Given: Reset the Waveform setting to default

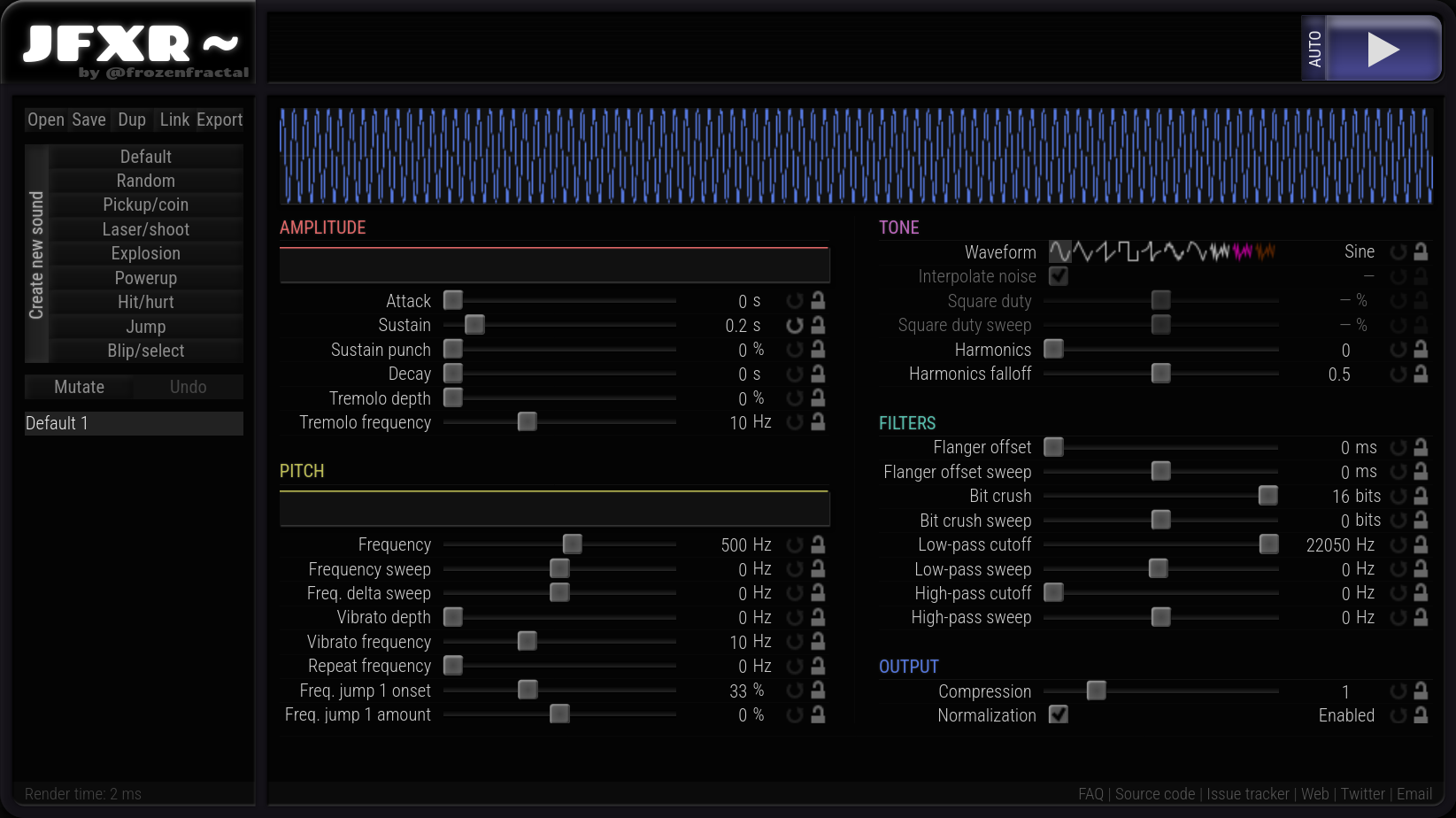Looking at the screenshot, I should 1398,252.
